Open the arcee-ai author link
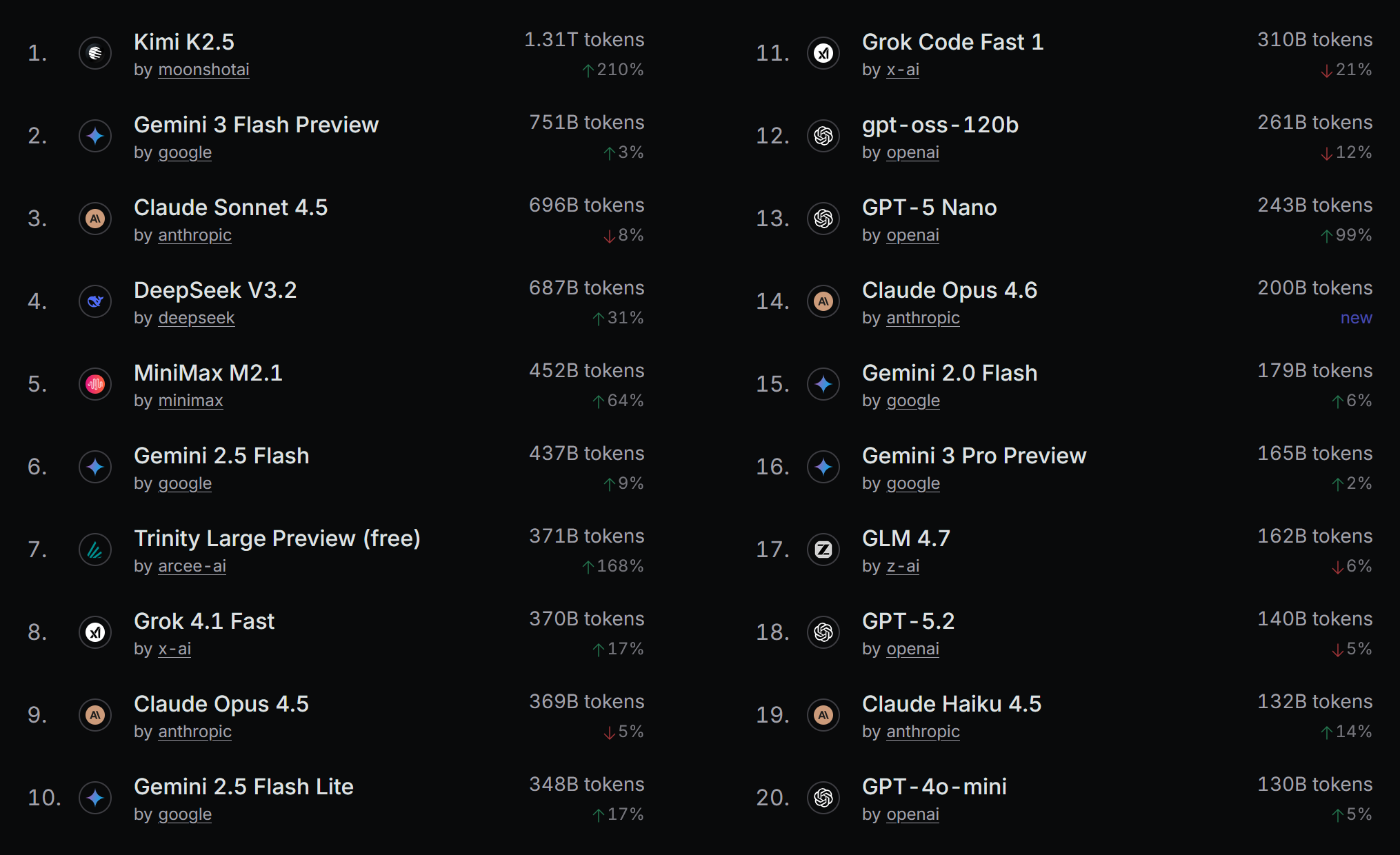This screenshot has width=1400, height=855. 192,566
